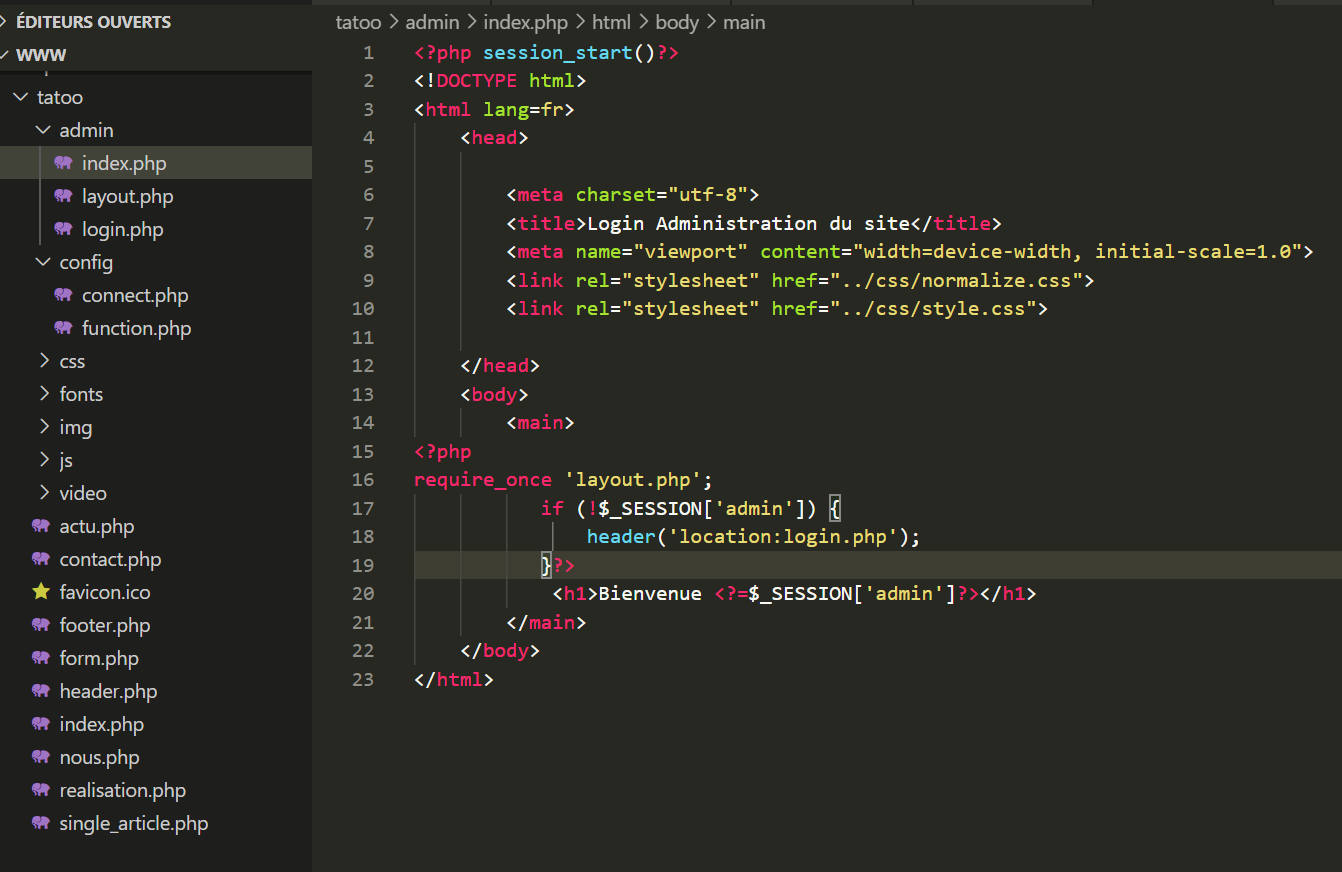The height and width of the screenshot is (872, 1342).
Task: Open single_article.php file name in explorer
Action: click(133, 823)
